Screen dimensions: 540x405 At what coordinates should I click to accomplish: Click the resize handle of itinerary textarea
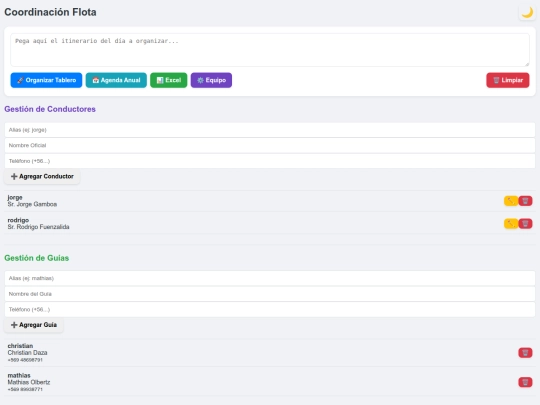[x=527, y=64]
